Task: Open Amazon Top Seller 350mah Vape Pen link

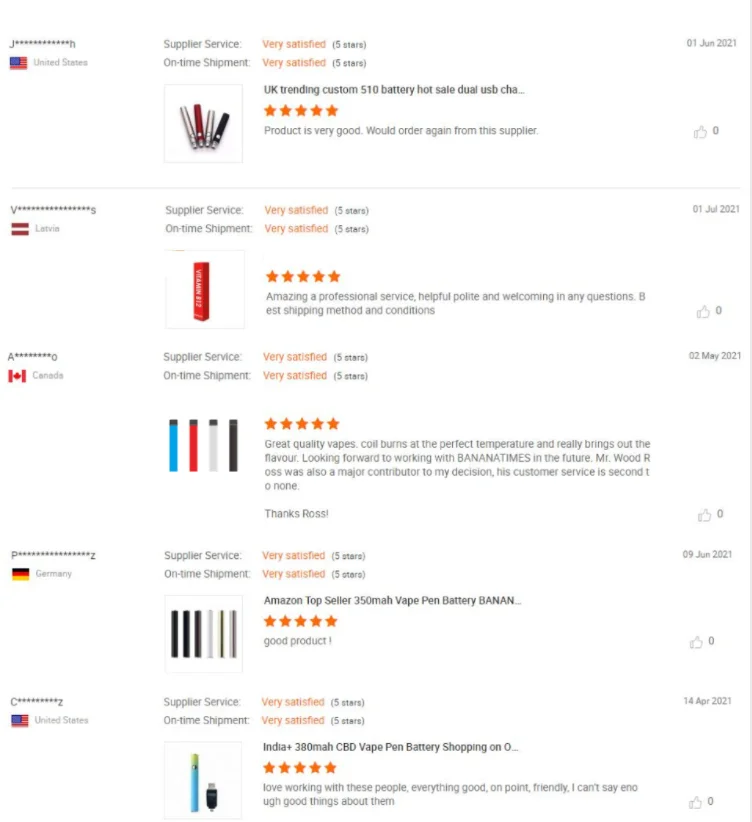Action: tap(393, 601)
